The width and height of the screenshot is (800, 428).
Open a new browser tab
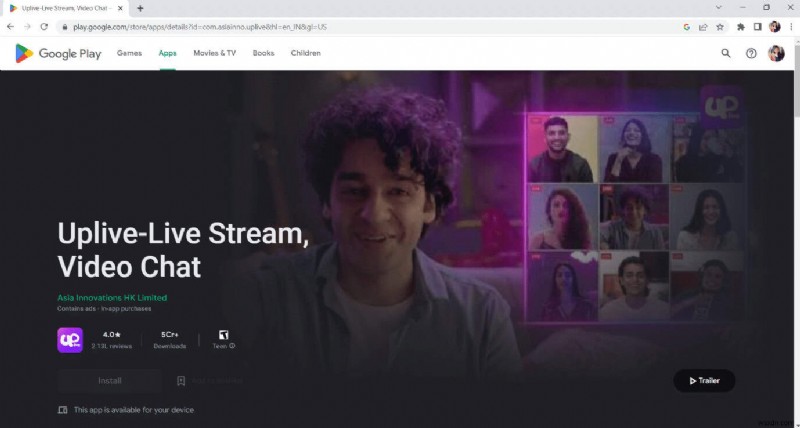click(x=140, y=8)
